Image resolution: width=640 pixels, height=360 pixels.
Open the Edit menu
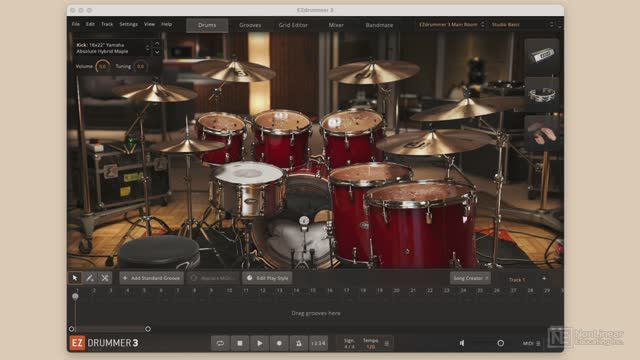(90, 24)
